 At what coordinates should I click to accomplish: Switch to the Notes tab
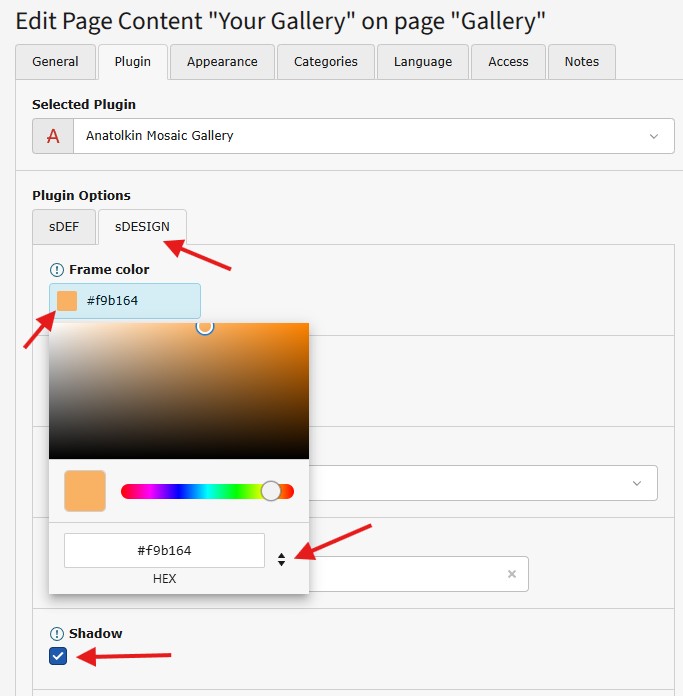[581, 62]
